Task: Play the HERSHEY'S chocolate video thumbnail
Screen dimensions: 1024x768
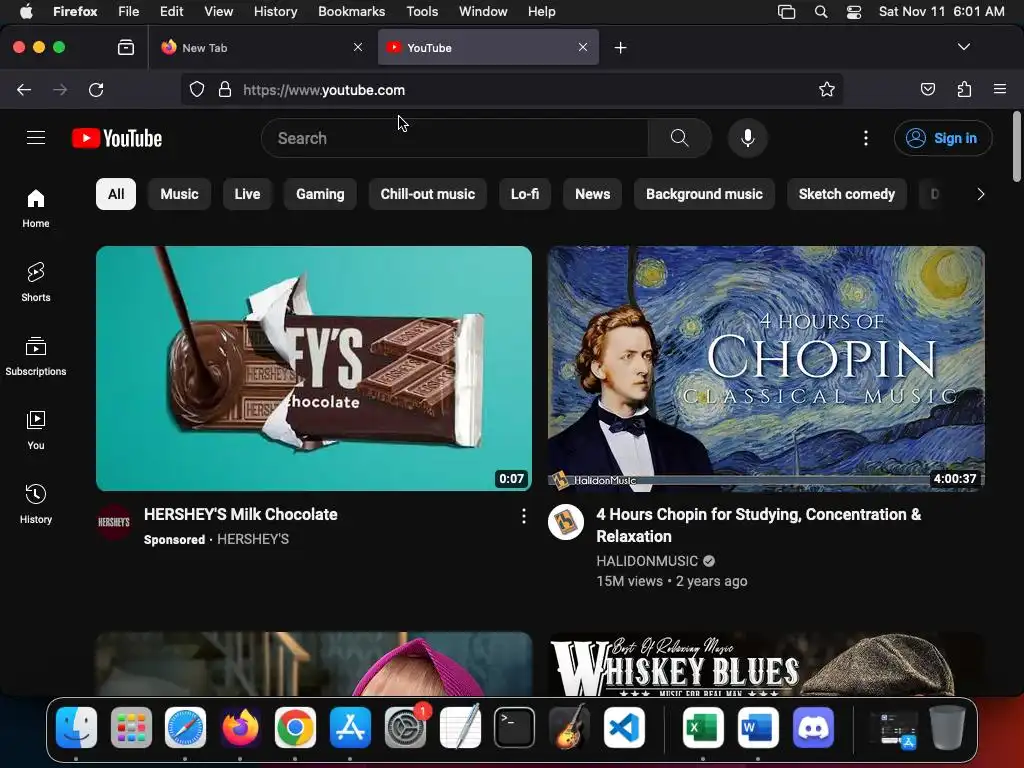Action: coord(314,368)
